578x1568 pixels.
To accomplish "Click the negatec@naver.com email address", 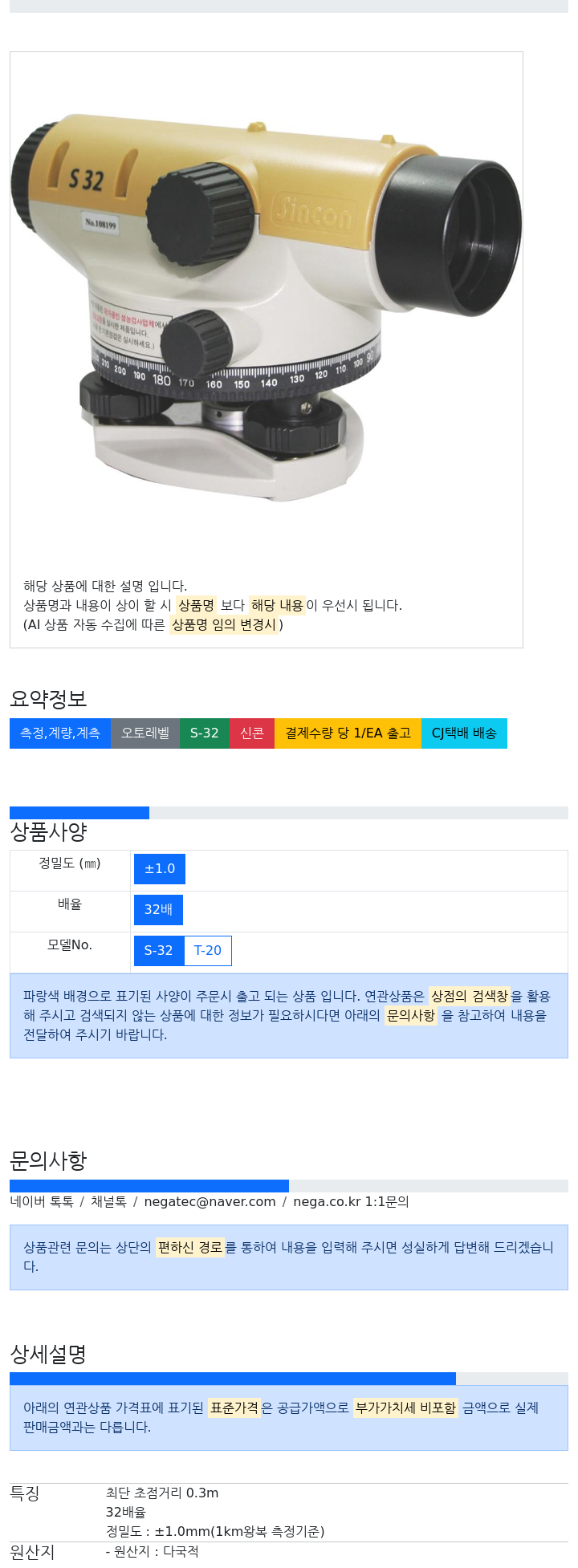I will [x=210, y=1202].
